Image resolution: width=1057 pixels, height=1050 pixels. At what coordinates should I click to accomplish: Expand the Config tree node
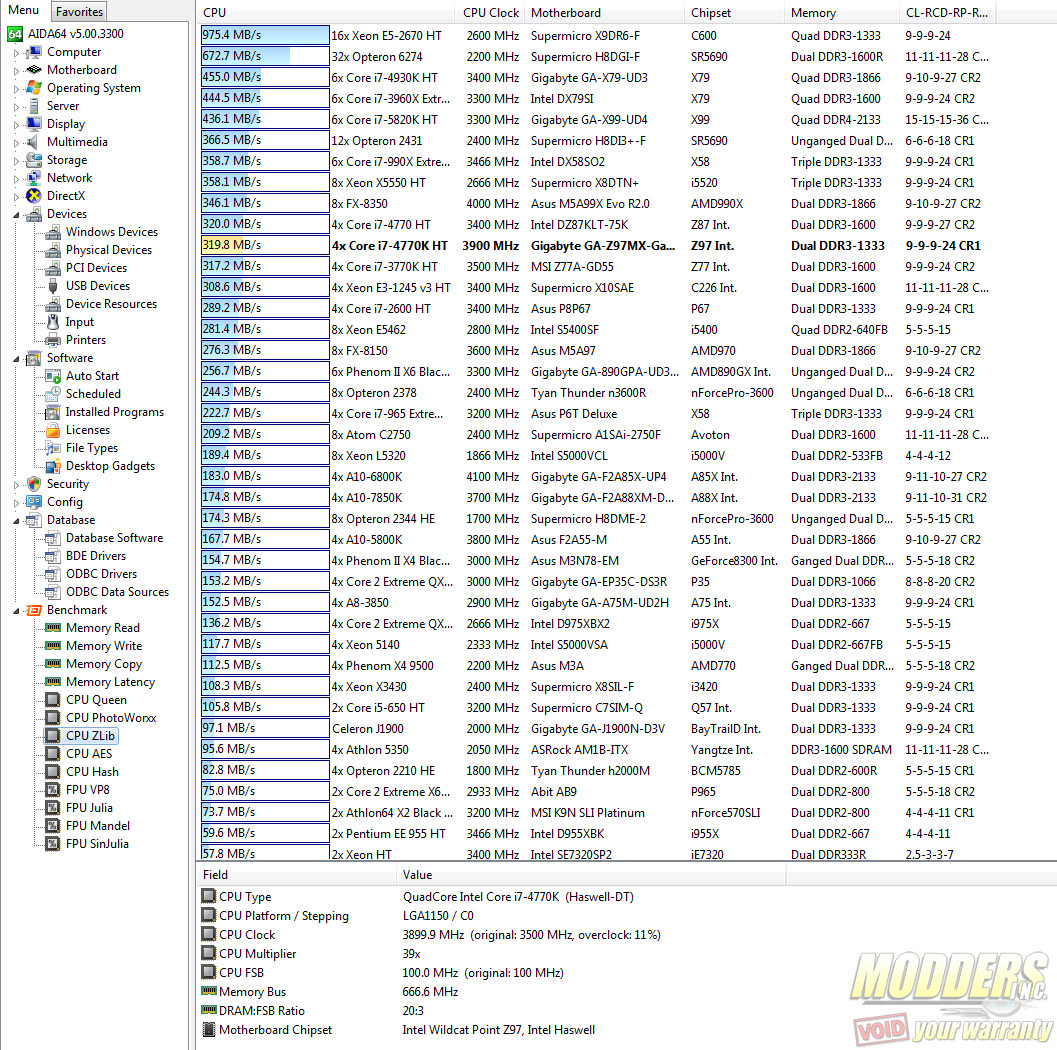pyautogui.click(x=16, y=502)
